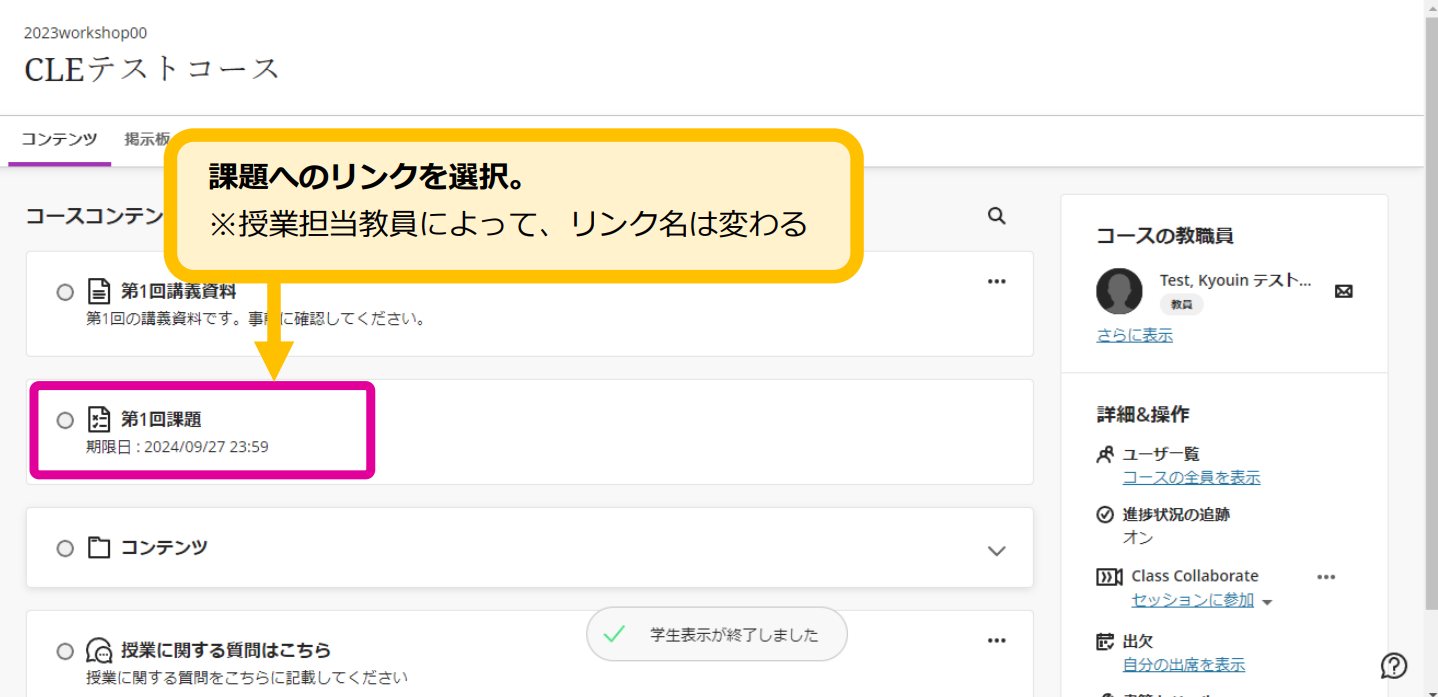Viewport: 1438px width, 697px height.
Task: Open the help question mark icon
Action: pos(1394,665)
